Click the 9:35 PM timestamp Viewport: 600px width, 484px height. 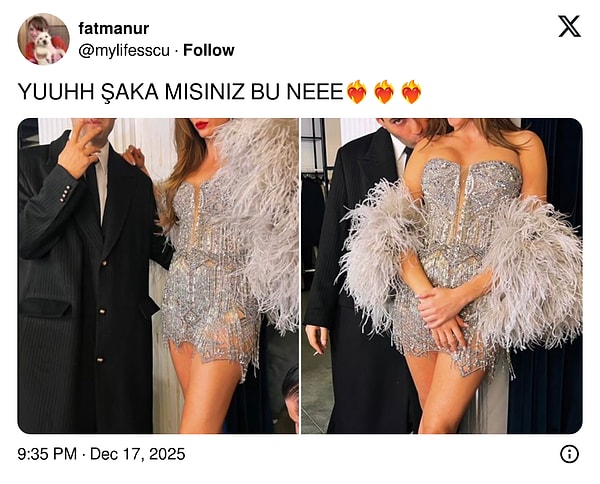(47, 454)
